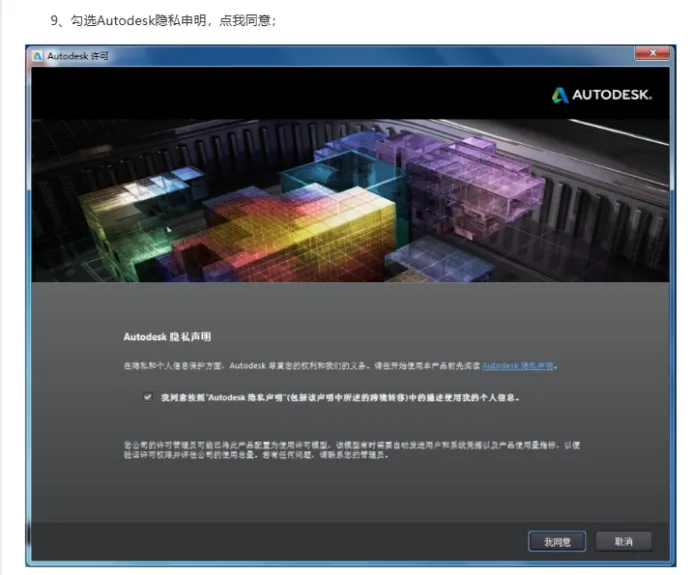The image size is (692, 575).
Task: Click the Autodesk icon in title bar
Action: coord(38,56)
